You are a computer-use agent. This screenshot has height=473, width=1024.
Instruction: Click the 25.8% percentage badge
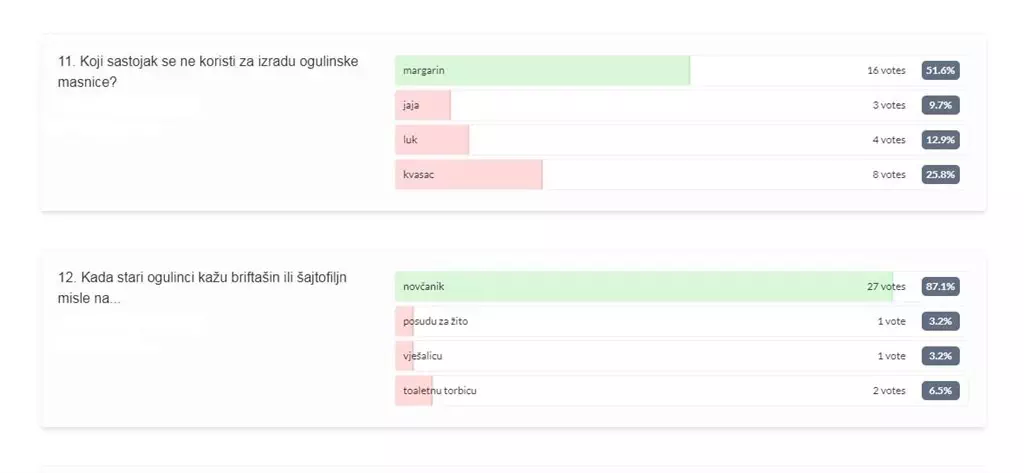click(940, 174)
